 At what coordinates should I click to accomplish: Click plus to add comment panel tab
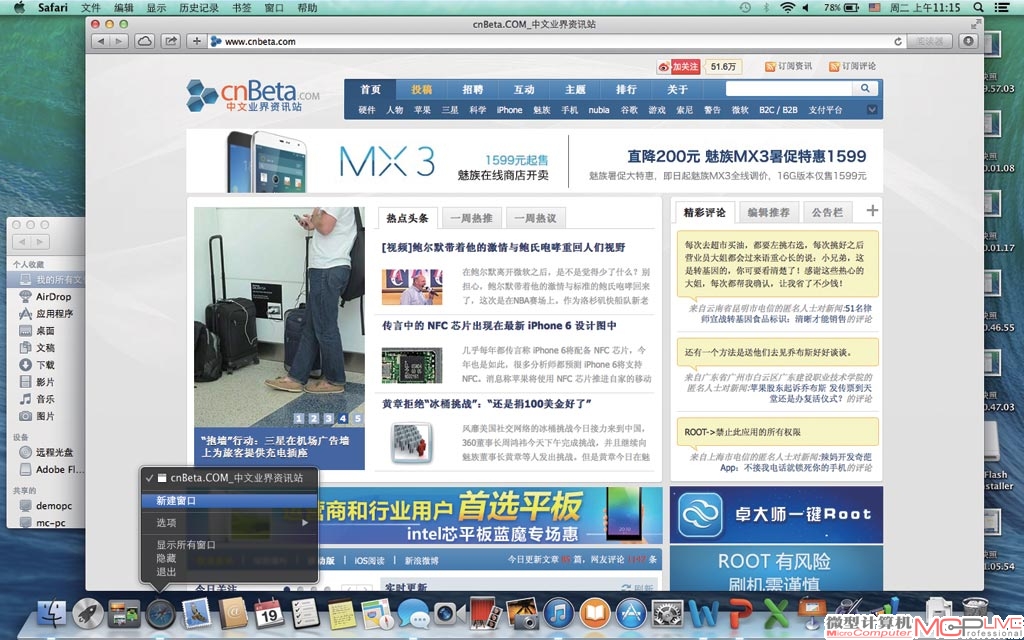tap(872, 210)
